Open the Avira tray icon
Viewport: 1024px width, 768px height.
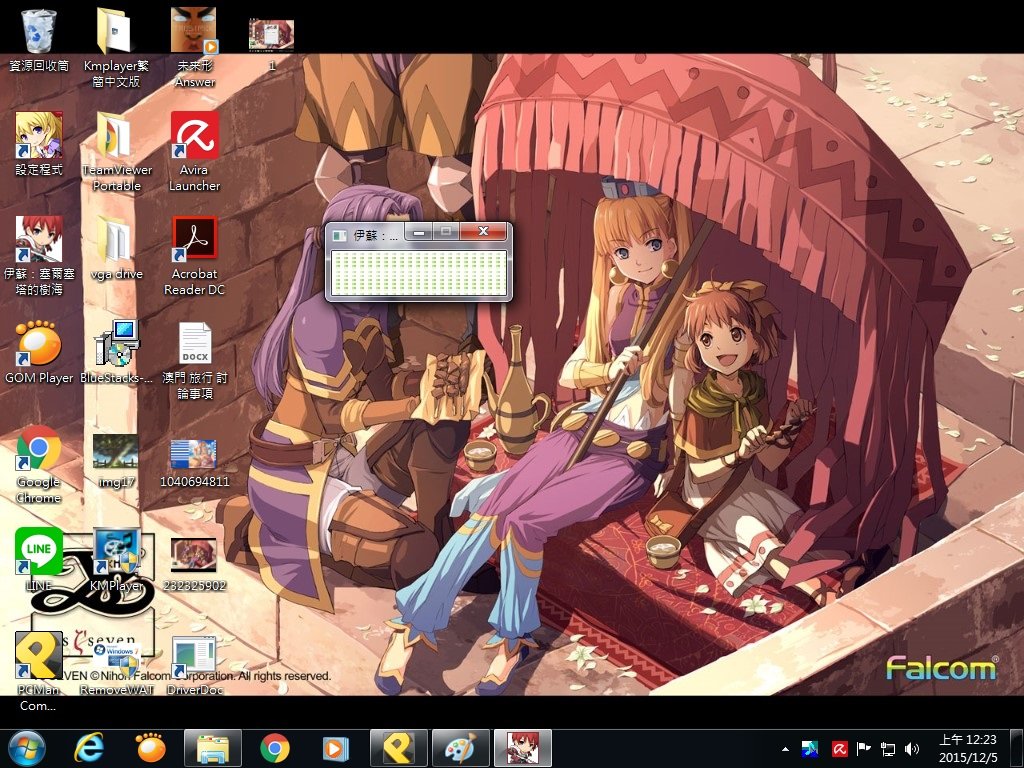pyautogui.click(x=839, y=749)
